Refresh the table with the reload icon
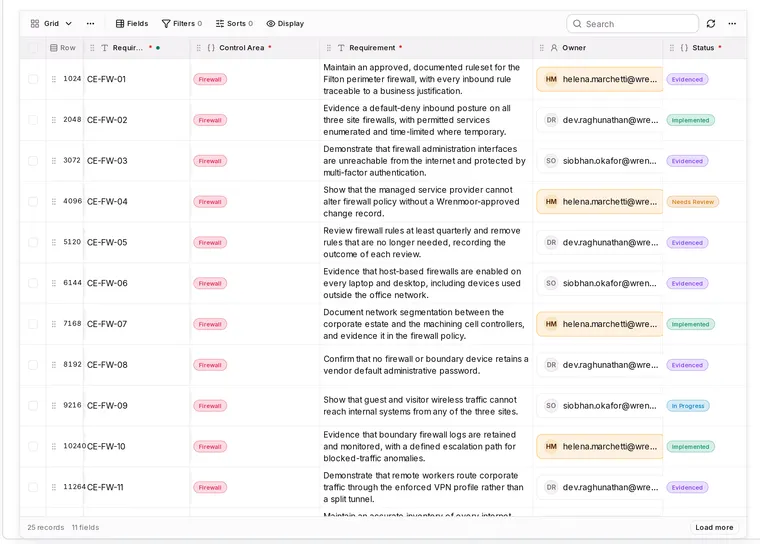This screenshot has width=760, height=544. pyautogui.click(x=711, y=23)
